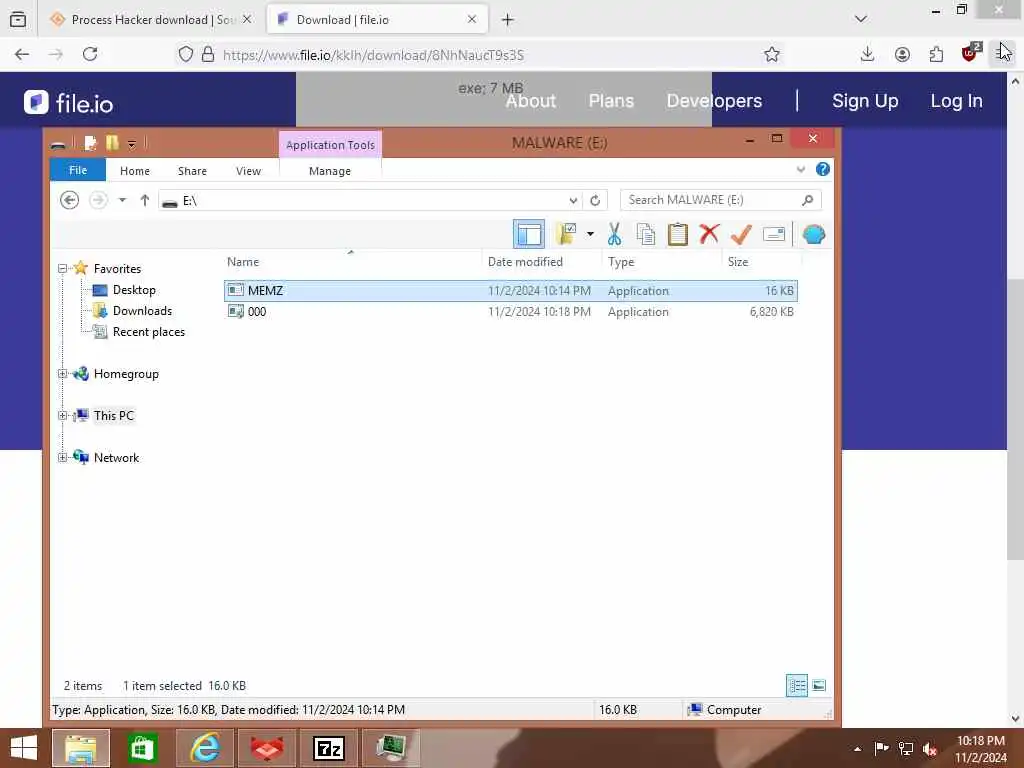Open uBlock Origin shield icon
The width and height of the screenshot is (1024, 768).
(x=970, y=53)
